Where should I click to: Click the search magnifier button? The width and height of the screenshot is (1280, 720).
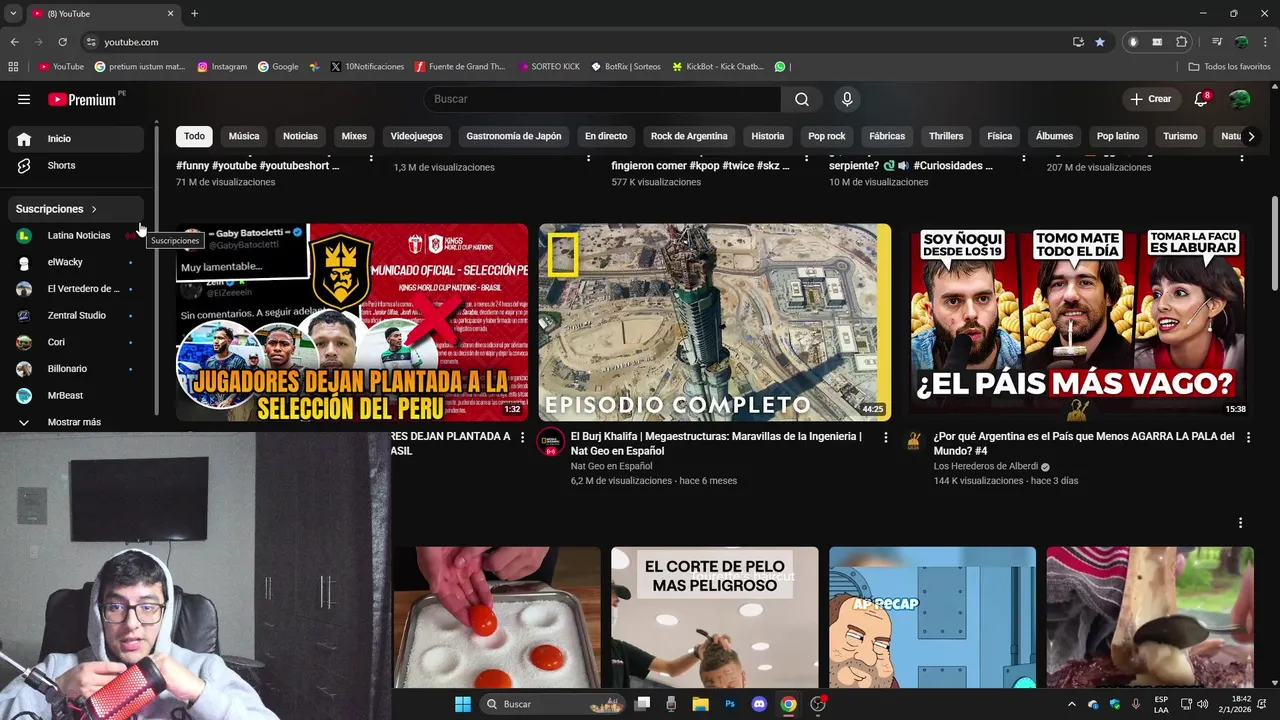point(802,99)
